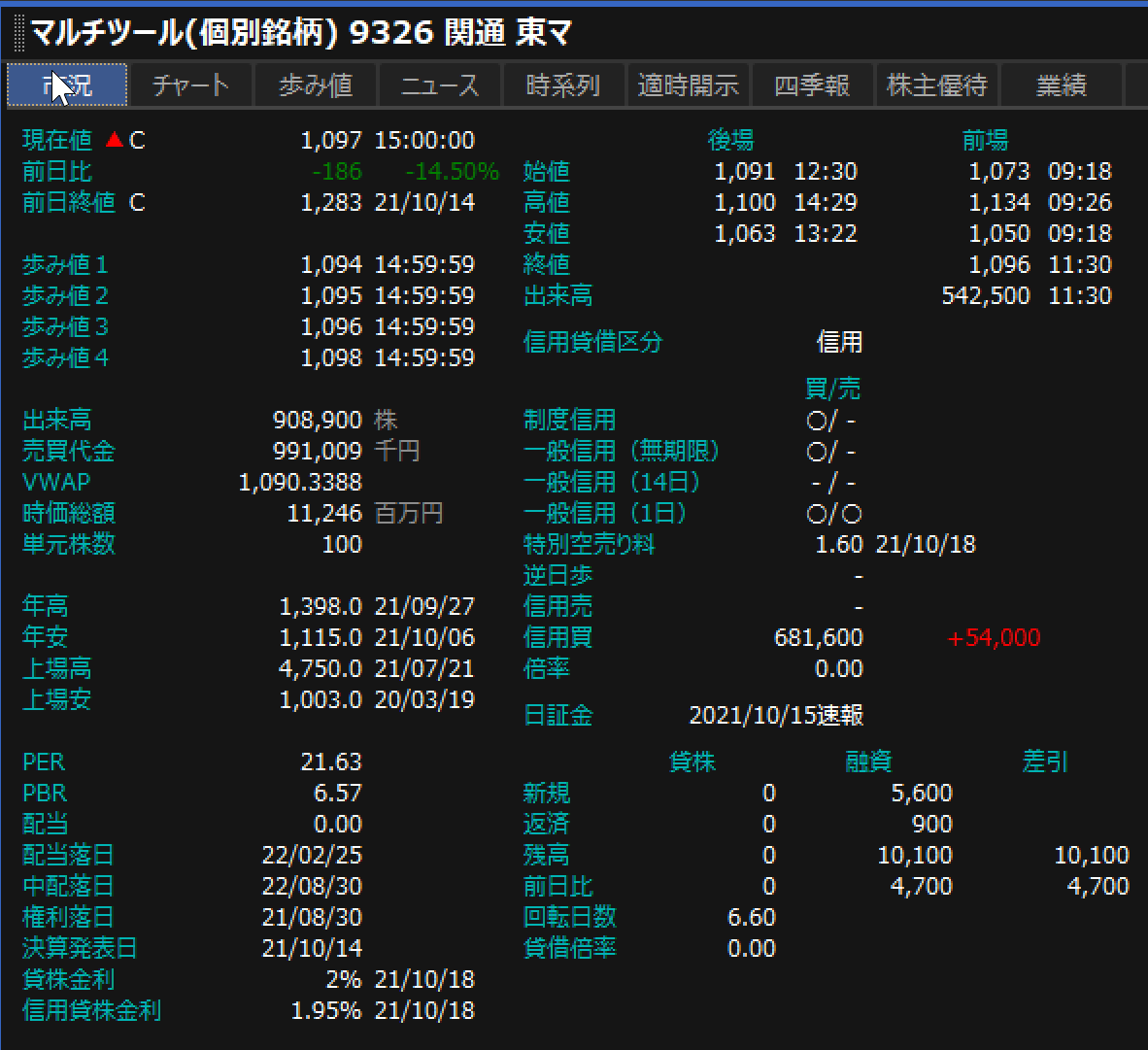1148x1050 pixels.
Task: Click 回転日数 value 6.60
Action: pos(751,918)
